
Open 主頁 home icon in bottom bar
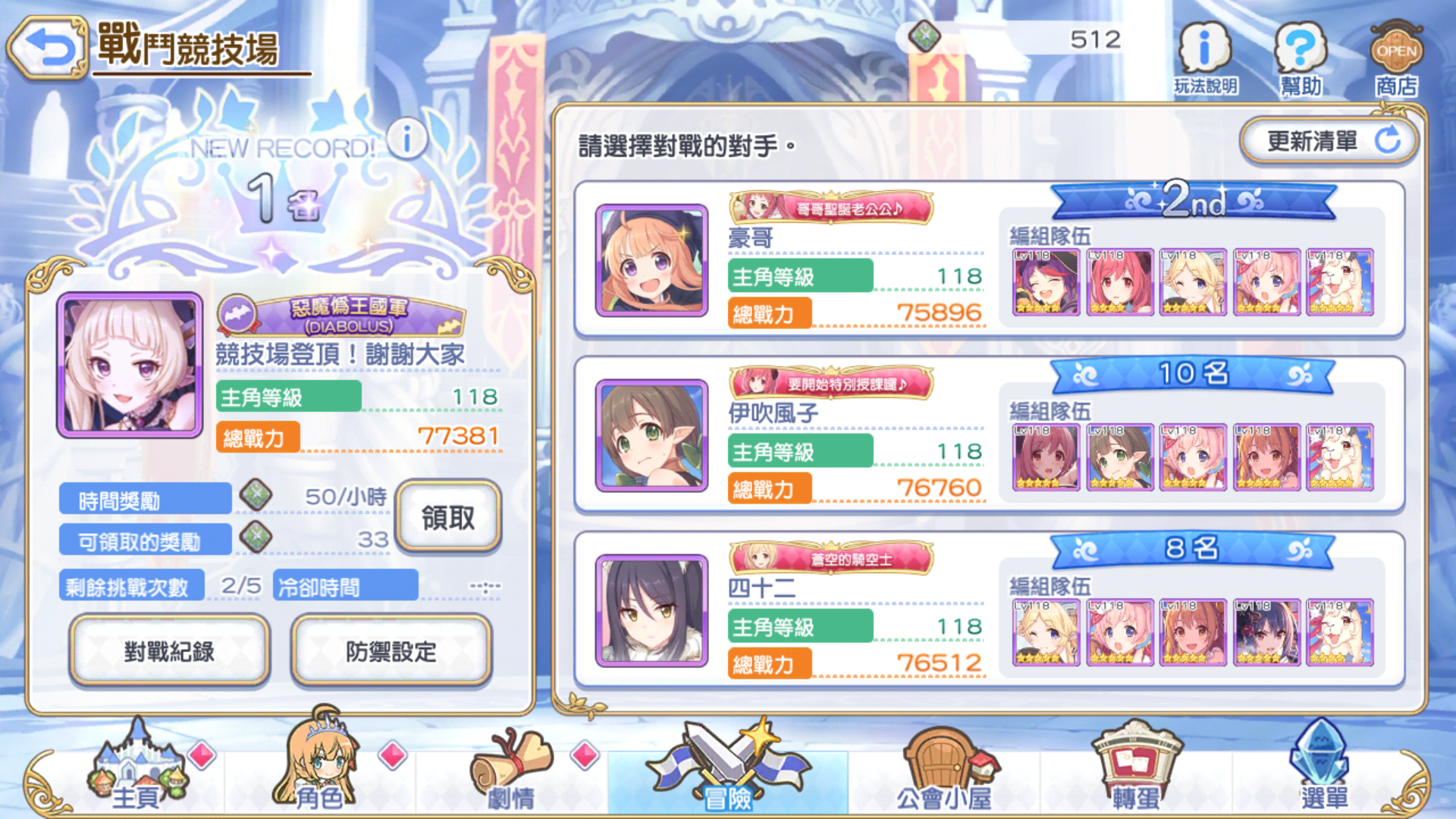136,767
